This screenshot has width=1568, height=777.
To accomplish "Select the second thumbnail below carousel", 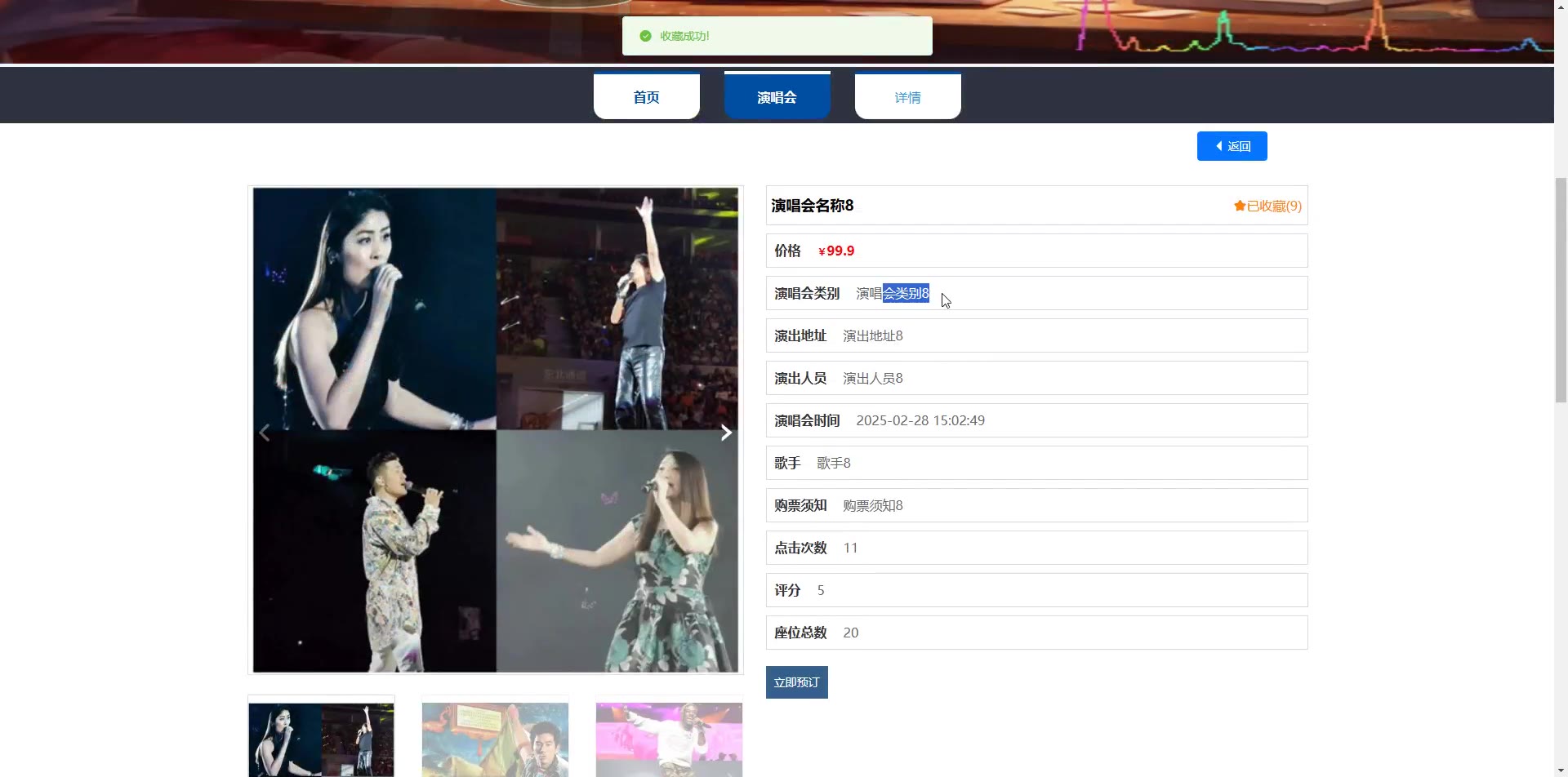I will tap(495, 739).
